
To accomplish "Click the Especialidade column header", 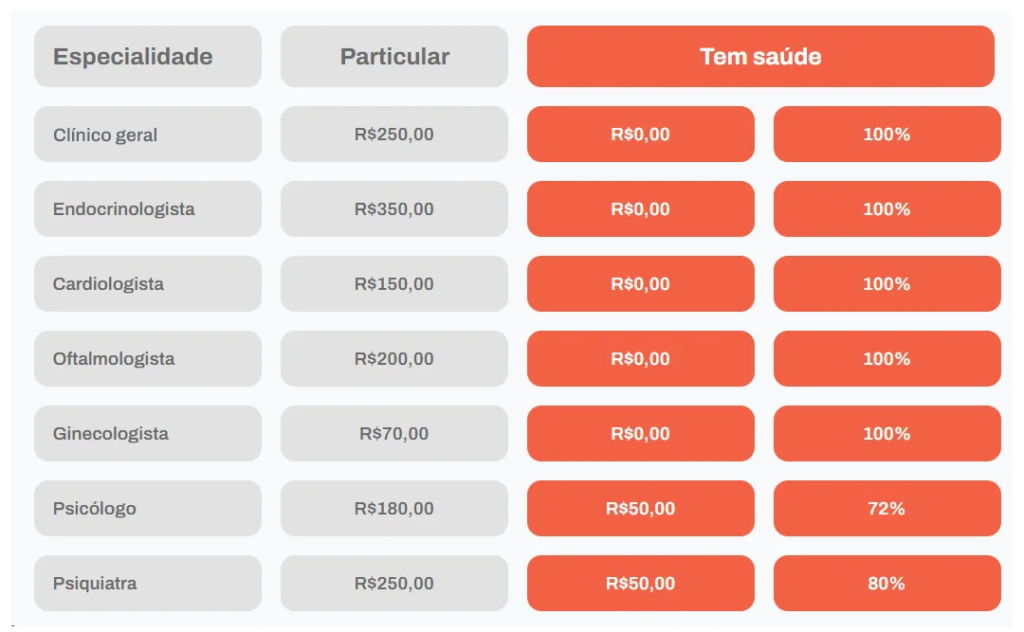I will (147, 57).
